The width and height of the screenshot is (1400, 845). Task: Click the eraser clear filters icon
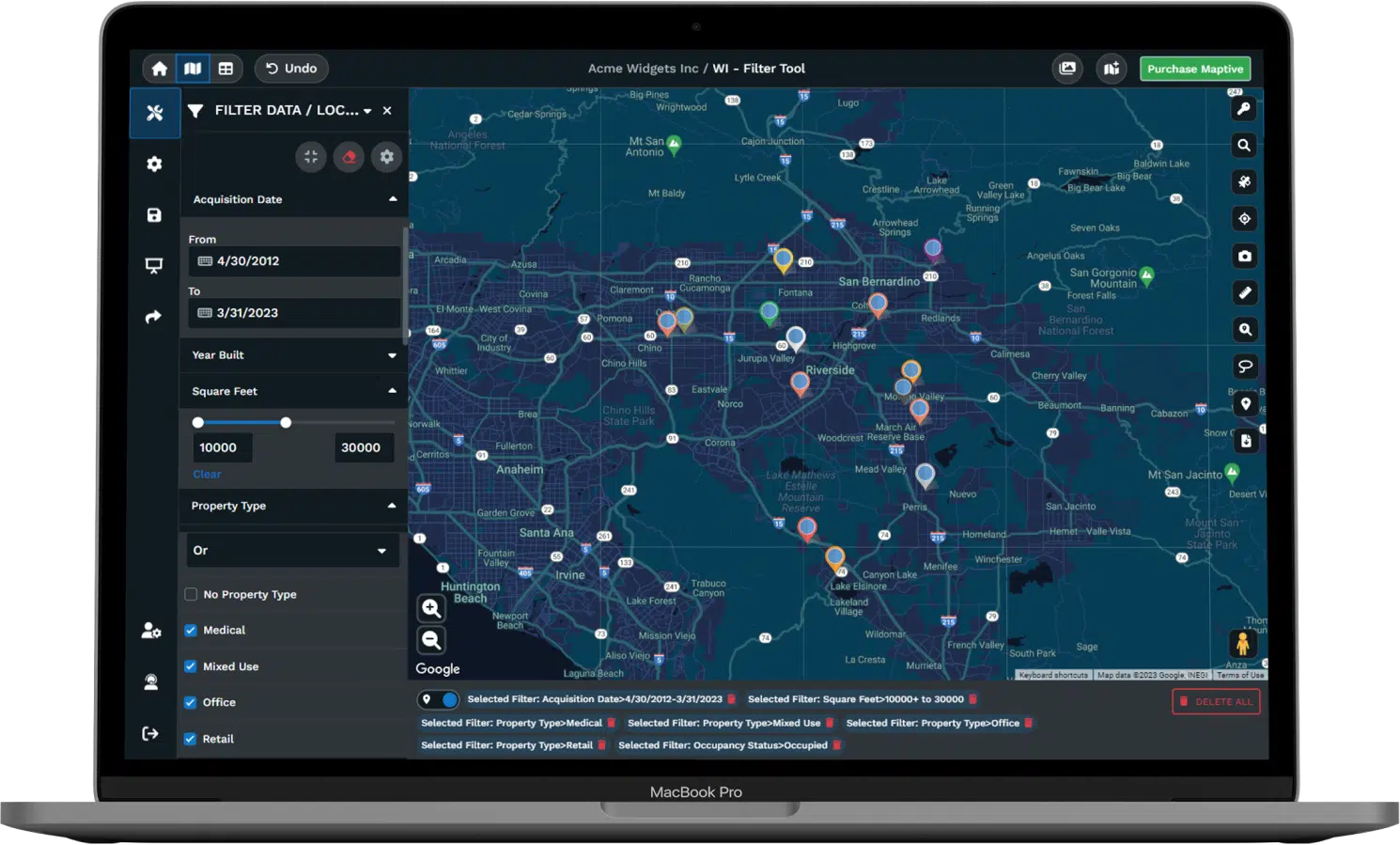click(349, 157)
